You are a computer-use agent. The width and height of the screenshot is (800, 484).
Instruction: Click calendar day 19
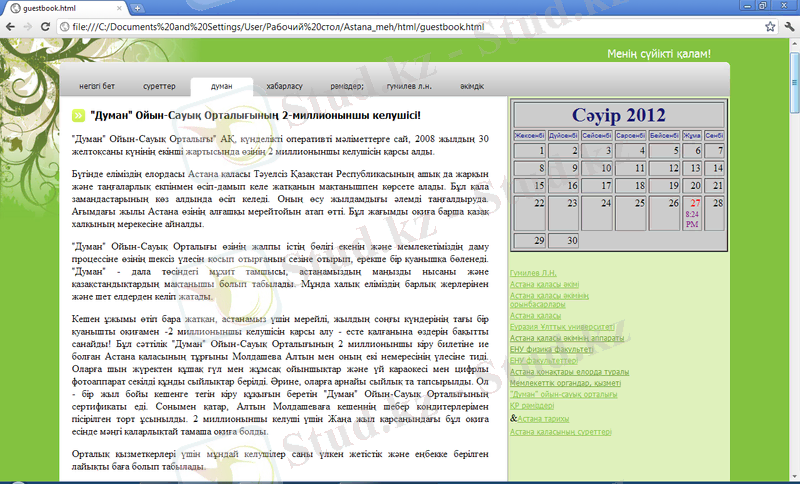pyautogui.click(x=664, y=186)
